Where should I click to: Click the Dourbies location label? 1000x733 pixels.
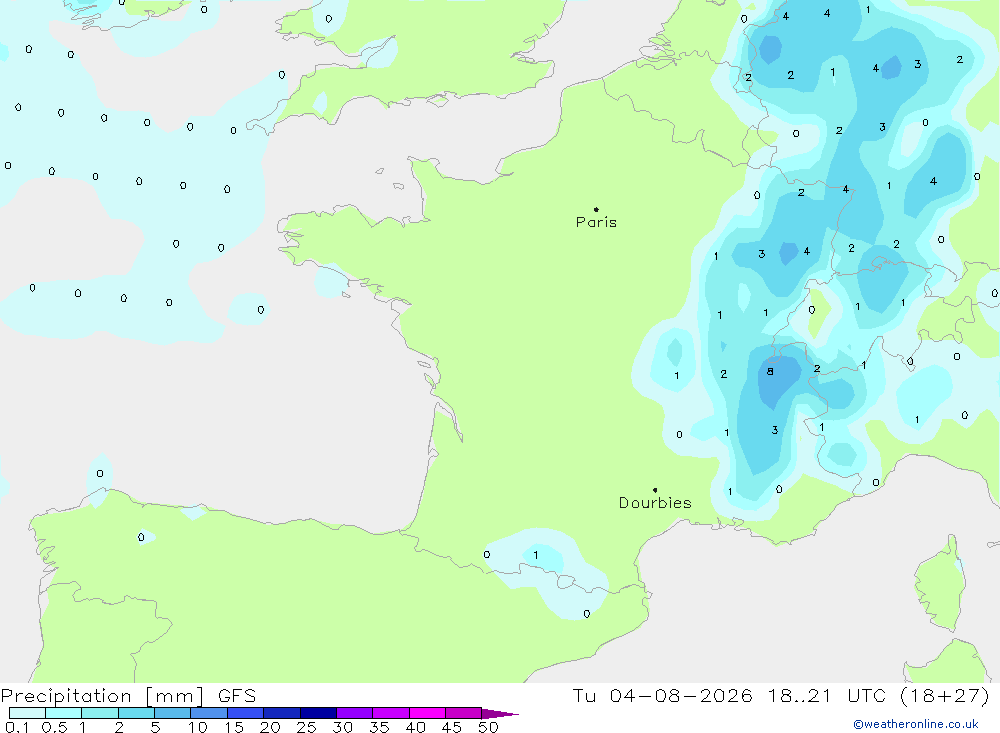(x=655, y=503)
